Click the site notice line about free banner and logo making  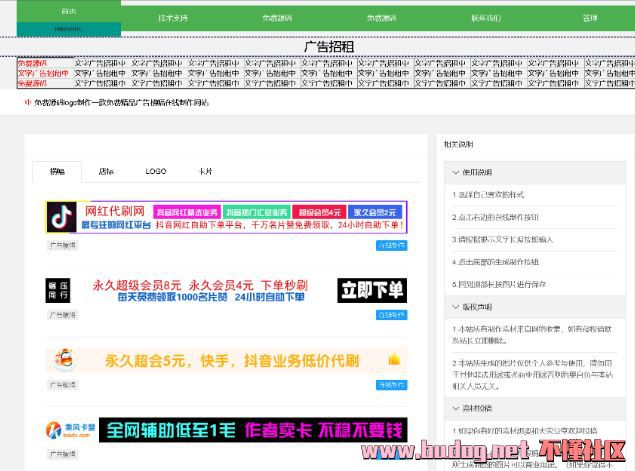point(121,102)
